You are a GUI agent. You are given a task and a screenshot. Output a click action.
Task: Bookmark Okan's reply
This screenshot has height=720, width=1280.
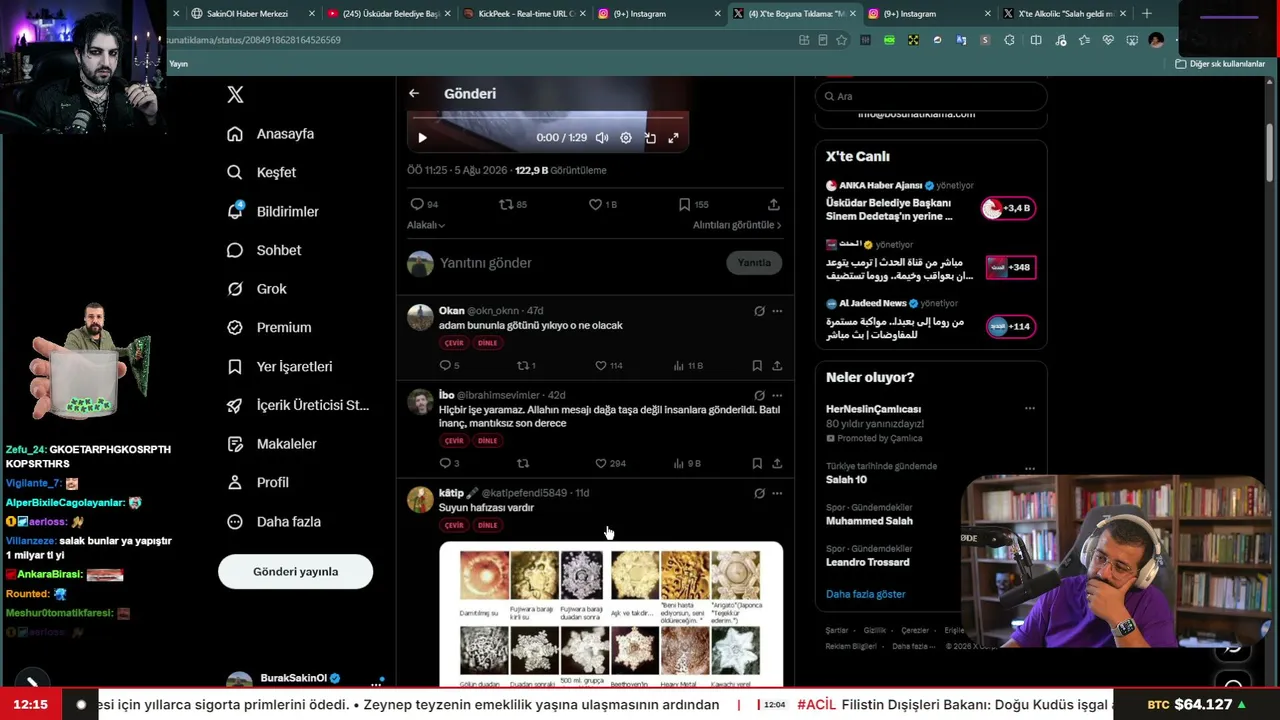coord(757,366)
